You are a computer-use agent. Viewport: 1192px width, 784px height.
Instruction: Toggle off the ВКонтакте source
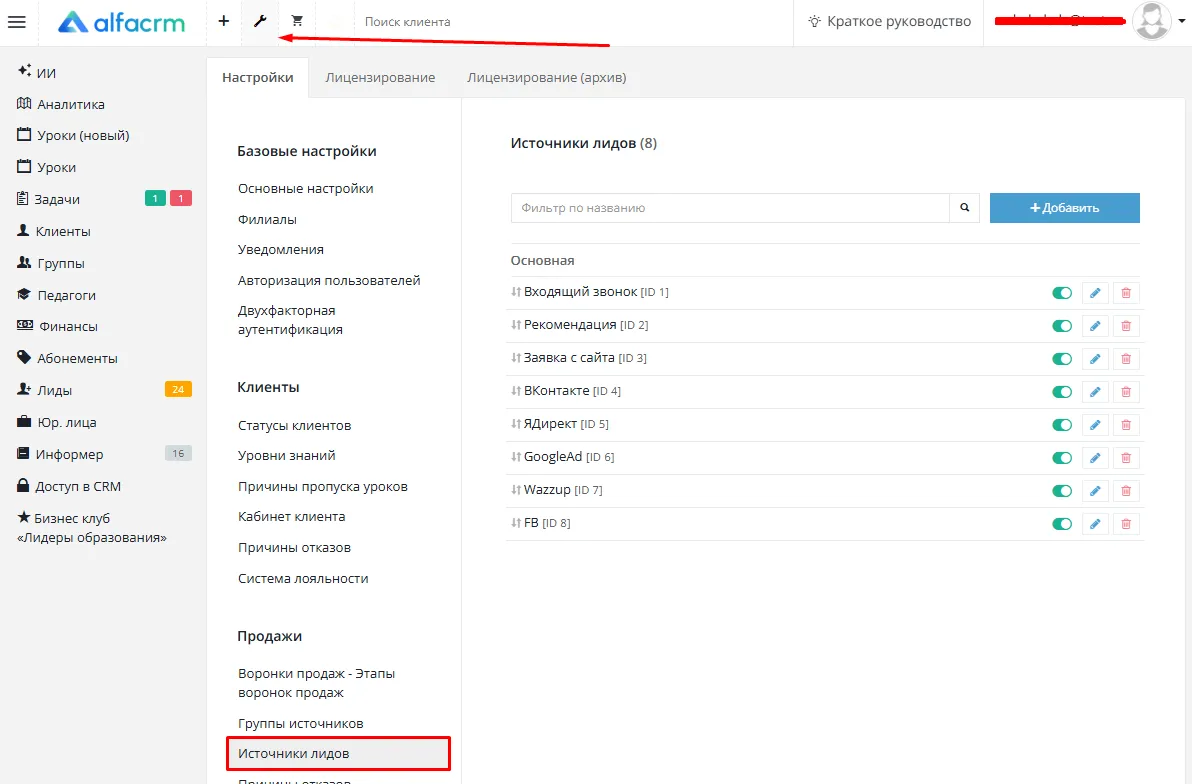pyautogui.click(x=1062, y=392)
